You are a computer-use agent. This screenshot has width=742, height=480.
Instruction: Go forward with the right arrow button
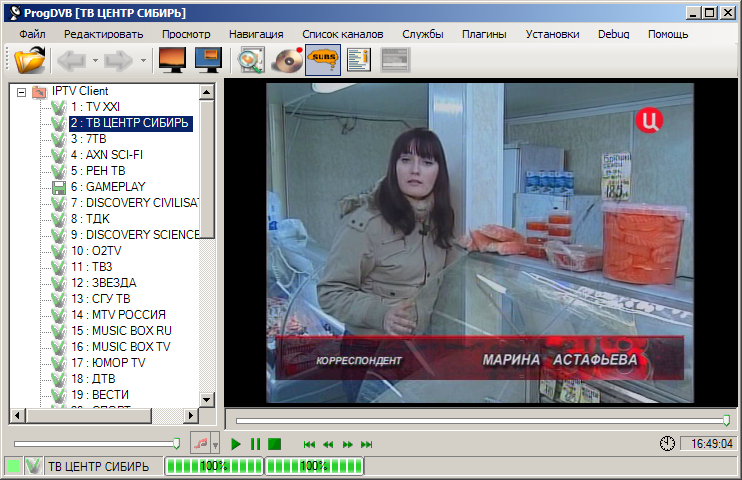119,60
